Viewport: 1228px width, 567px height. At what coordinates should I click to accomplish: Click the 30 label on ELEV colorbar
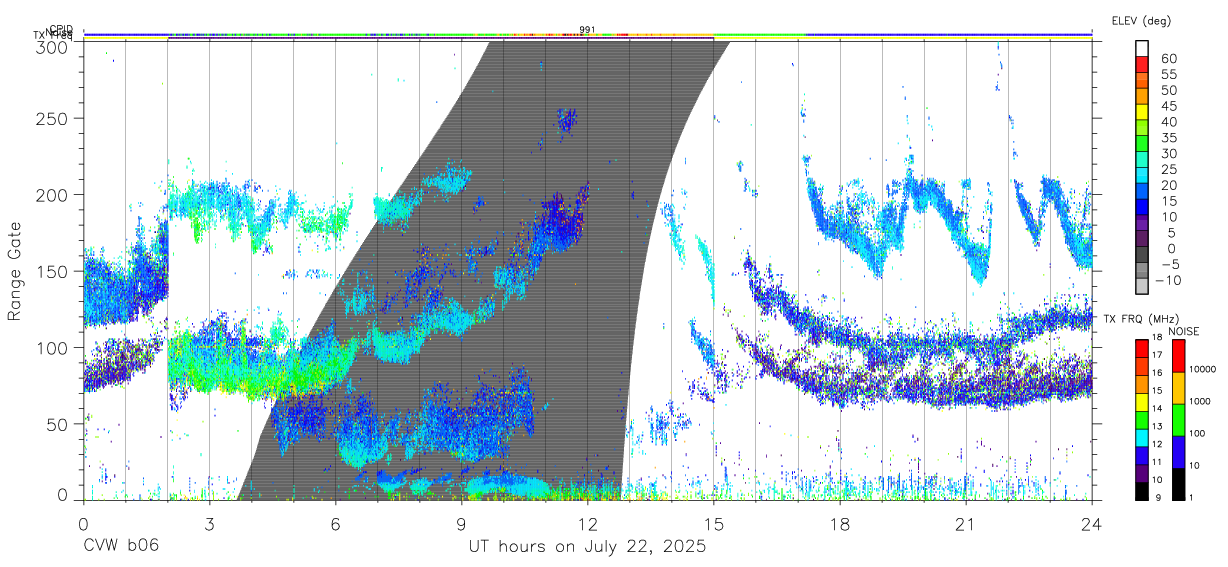coord(1169,153)
